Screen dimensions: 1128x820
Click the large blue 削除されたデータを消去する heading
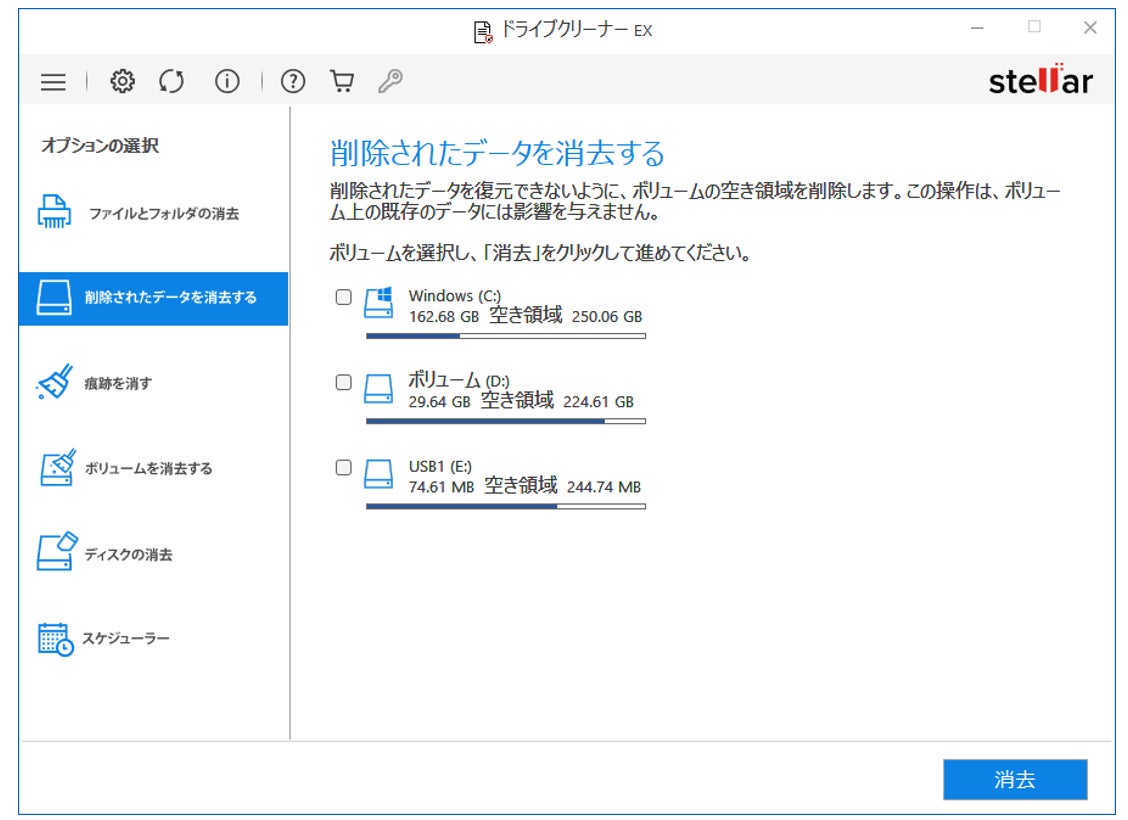click(x=497, y=153)
